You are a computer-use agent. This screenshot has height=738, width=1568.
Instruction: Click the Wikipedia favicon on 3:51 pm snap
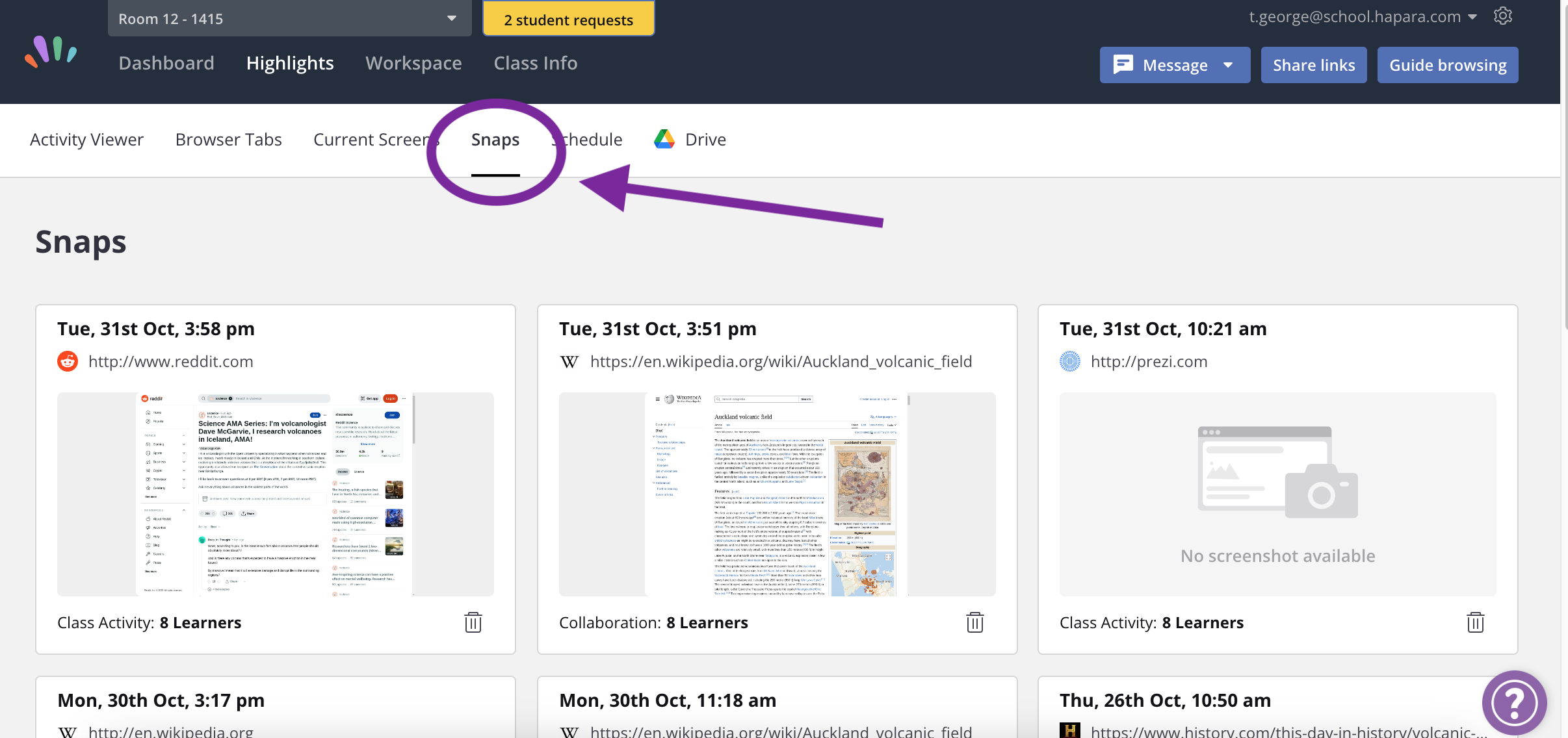point(569,361)
